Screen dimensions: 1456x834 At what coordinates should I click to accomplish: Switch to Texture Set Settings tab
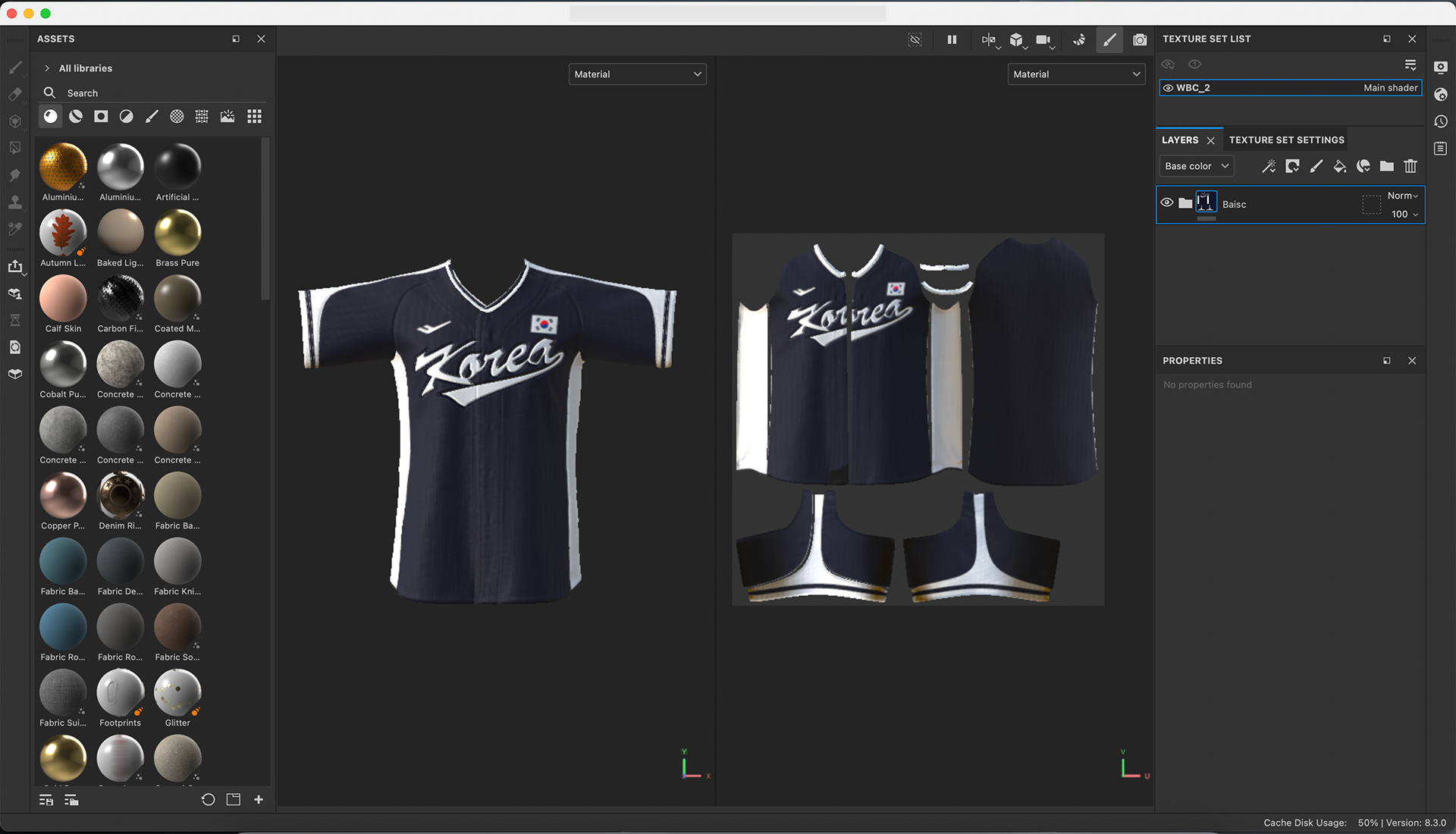tap(1286, 140)
